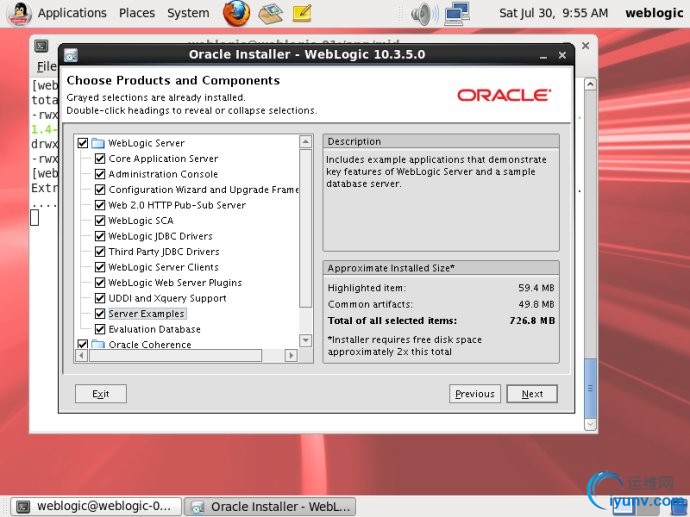Screen dimensions: 690x517
Task: Click component tree scroll down arrow
Action: tap(305, 340)
